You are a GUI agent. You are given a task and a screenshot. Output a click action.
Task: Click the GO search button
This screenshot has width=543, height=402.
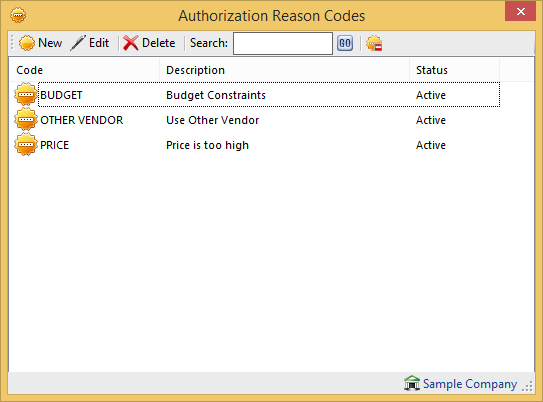click(x=345, y=43)
